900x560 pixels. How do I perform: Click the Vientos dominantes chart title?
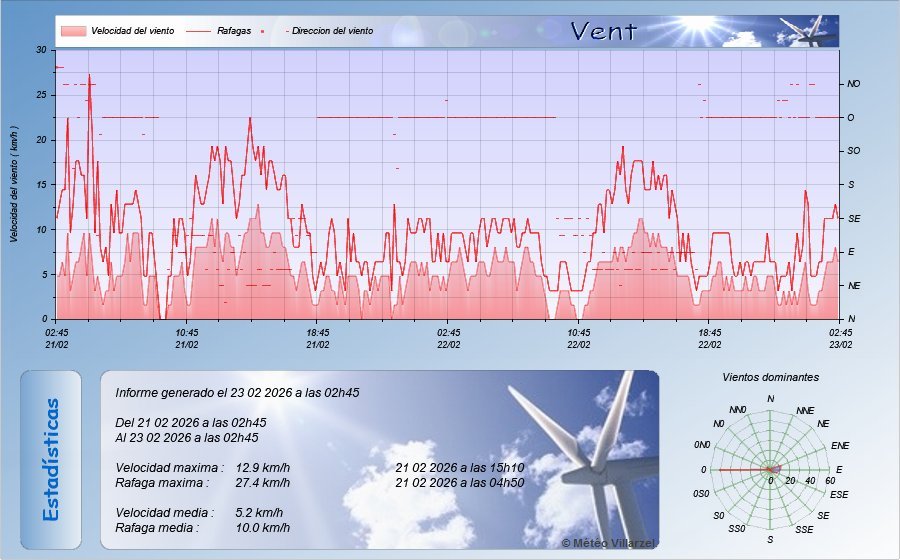[770, 377]
